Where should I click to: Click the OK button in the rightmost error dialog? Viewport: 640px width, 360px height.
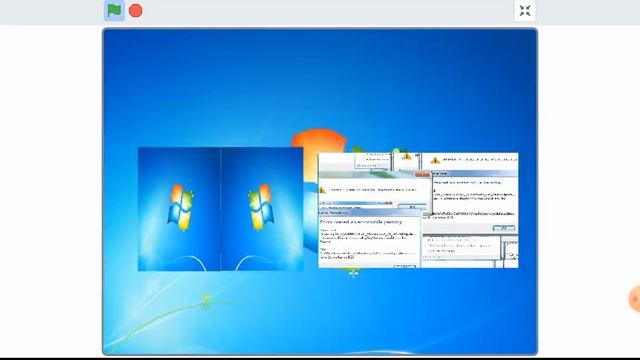[504, 228]
